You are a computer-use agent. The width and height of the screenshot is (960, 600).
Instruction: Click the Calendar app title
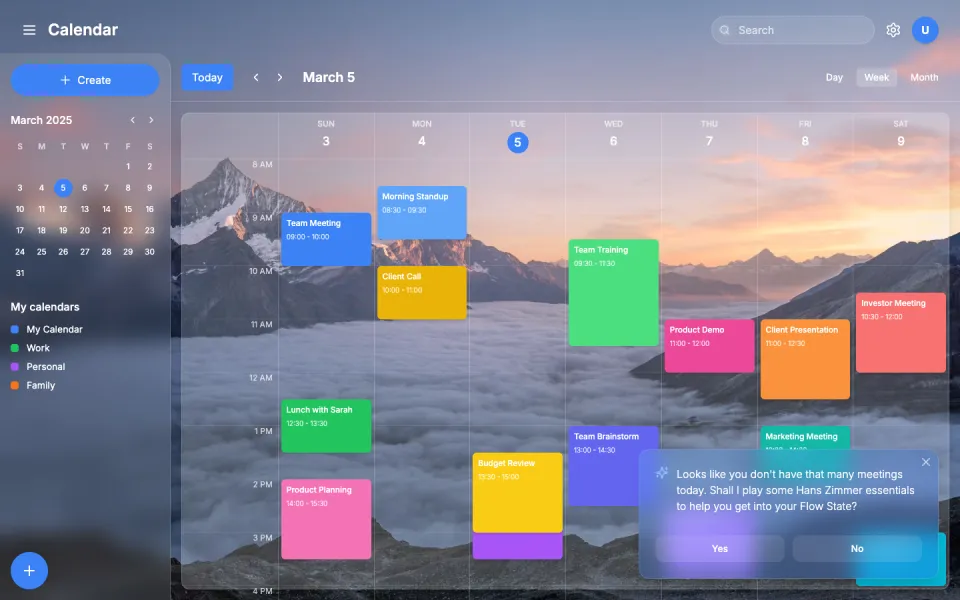tap(83, 29)
